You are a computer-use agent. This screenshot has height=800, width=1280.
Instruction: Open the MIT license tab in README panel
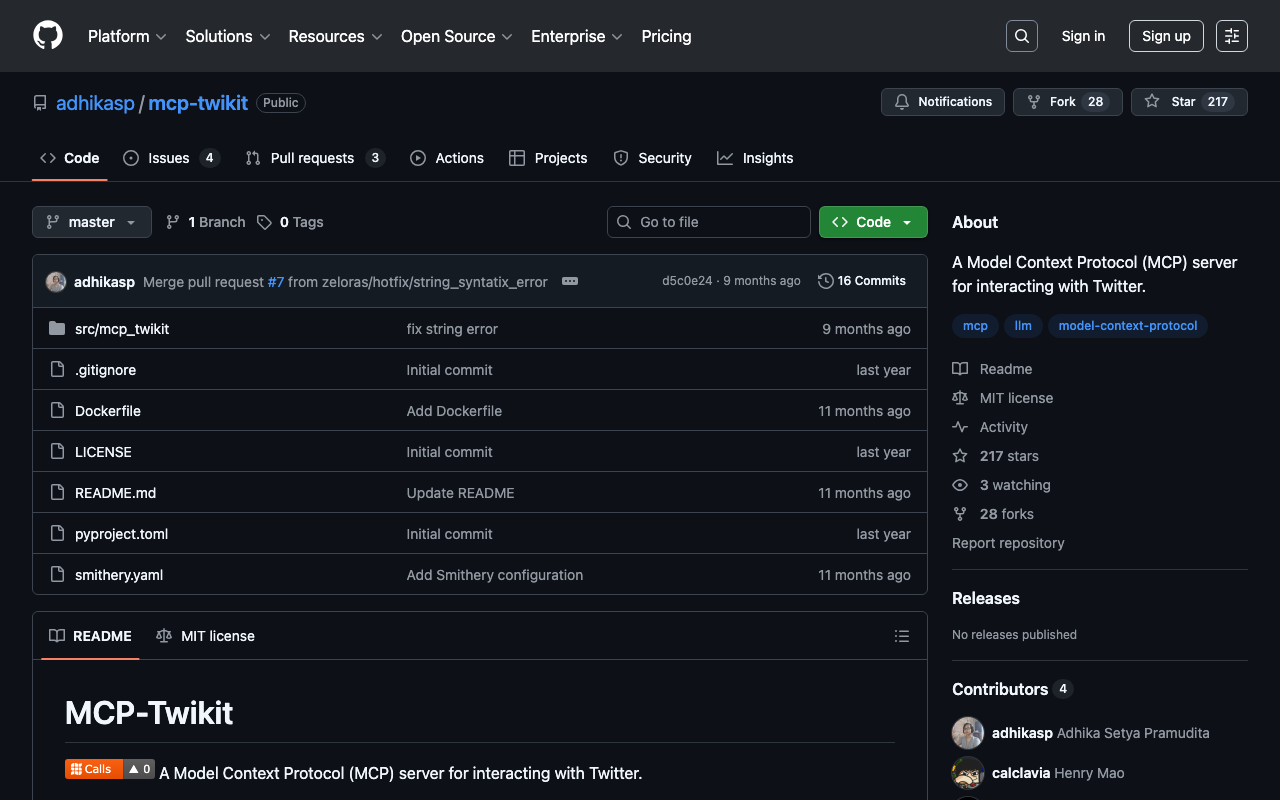coord(206,636)
